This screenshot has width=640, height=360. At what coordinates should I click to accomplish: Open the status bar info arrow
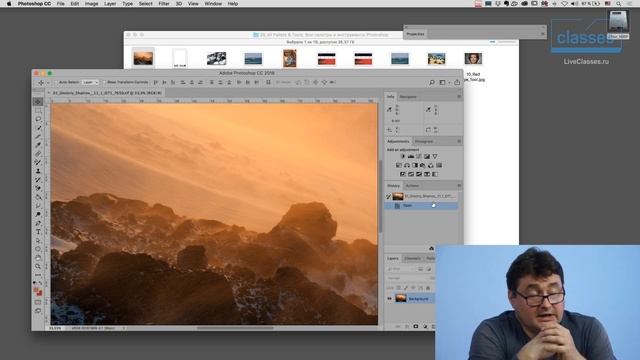[x=124, y=328]
